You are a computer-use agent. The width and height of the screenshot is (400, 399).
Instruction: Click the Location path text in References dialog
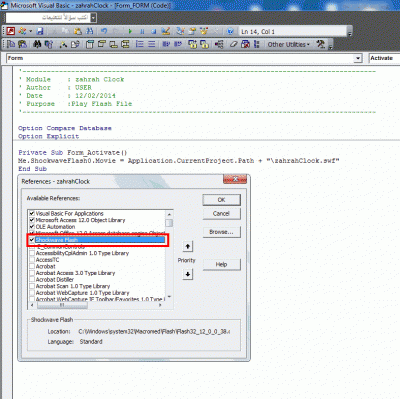pyautogui.click(x=154, y=331)
